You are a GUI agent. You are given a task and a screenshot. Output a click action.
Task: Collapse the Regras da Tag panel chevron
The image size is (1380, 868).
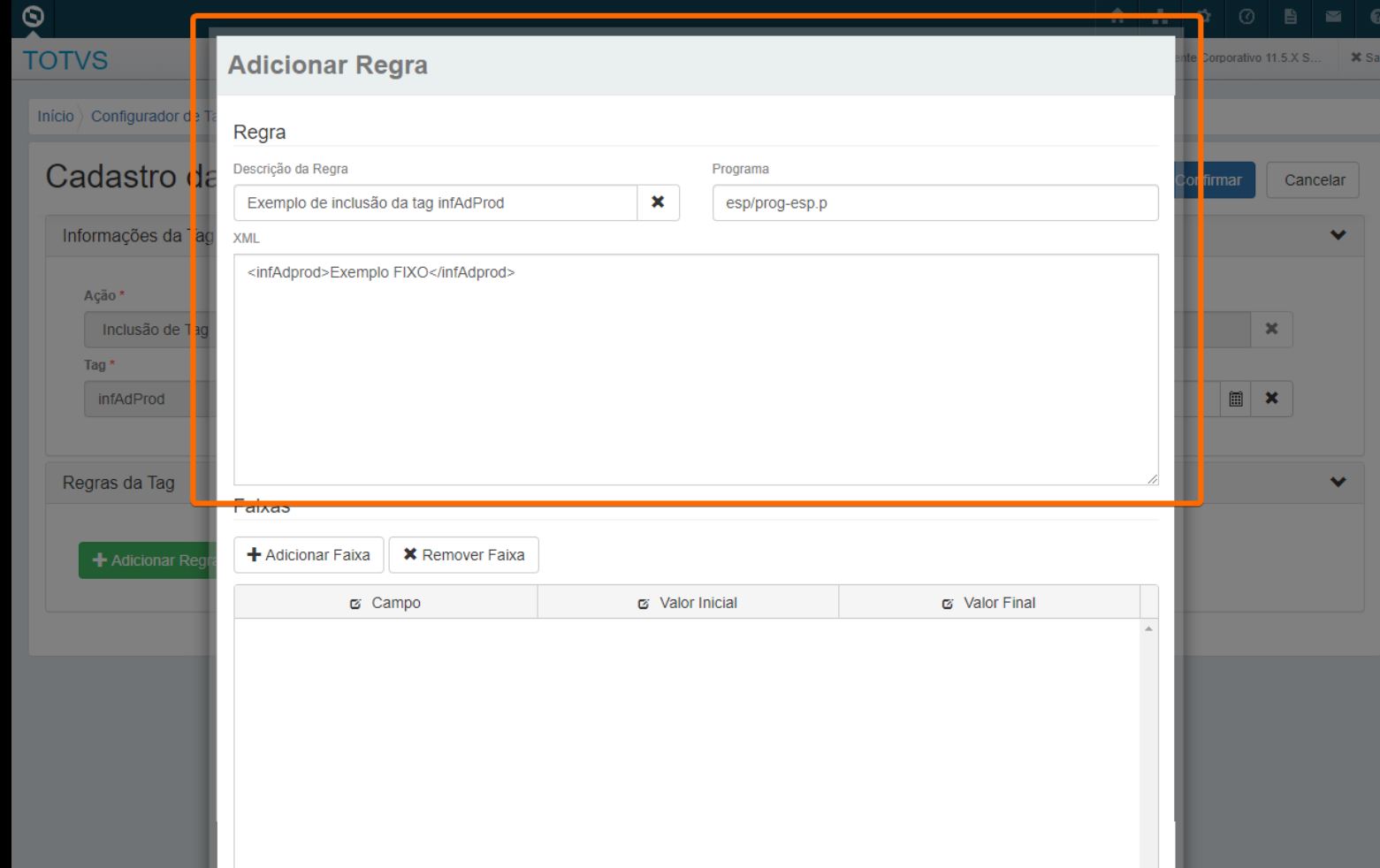click(x=1338, y=482)
